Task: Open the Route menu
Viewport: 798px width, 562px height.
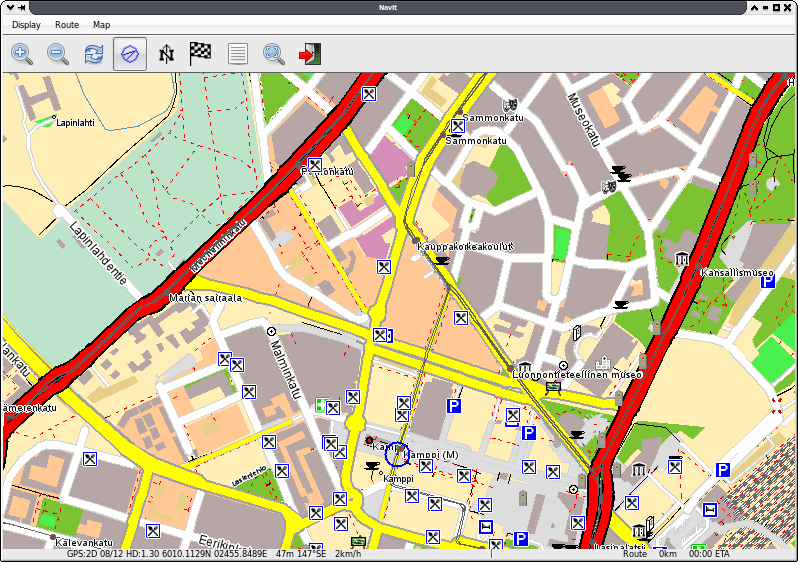Action: coord(67,24)
